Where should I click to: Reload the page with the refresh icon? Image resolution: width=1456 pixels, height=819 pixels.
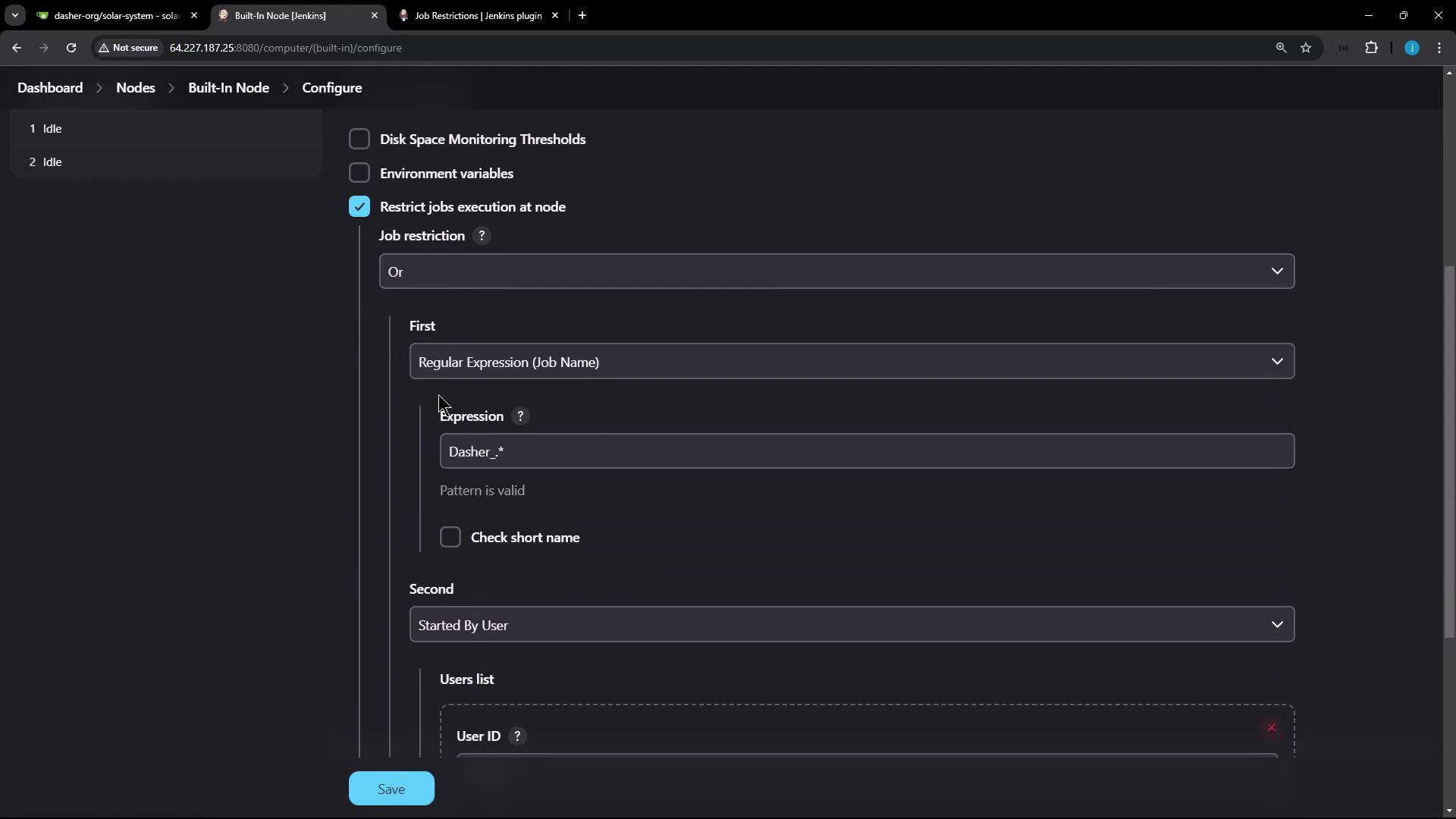point(71,48)
